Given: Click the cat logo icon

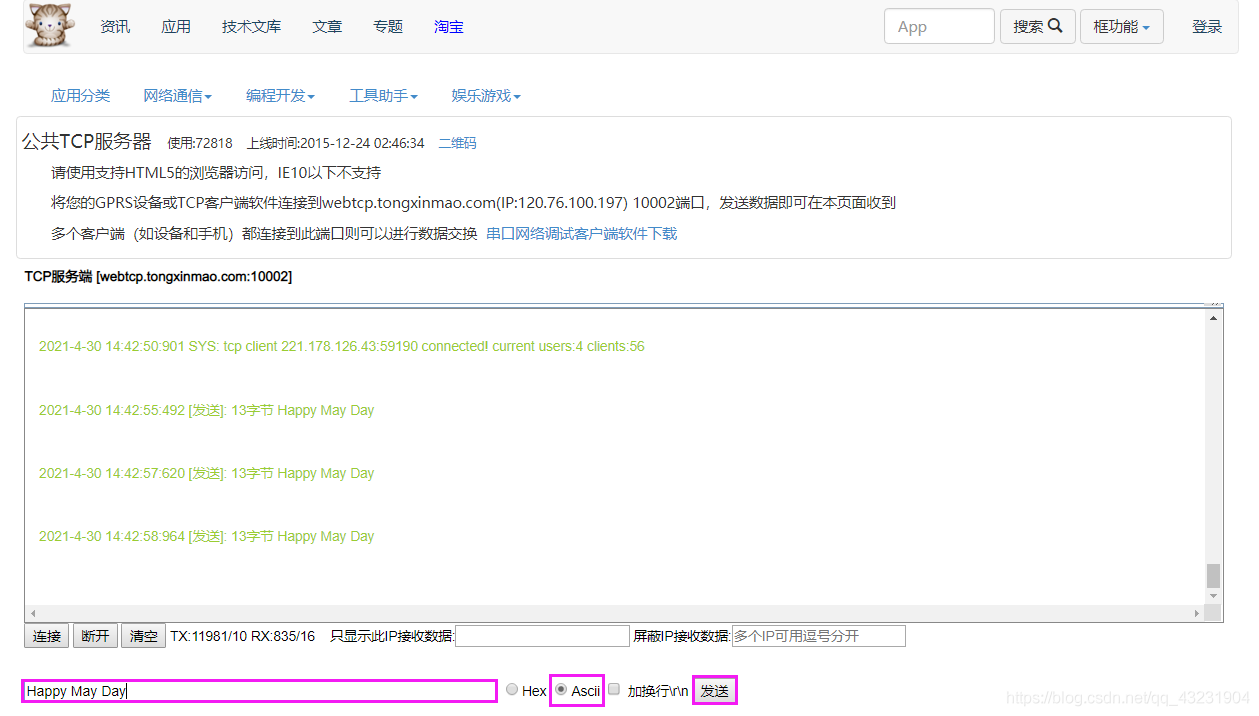Looking at the screenshot, I should 49,25.
